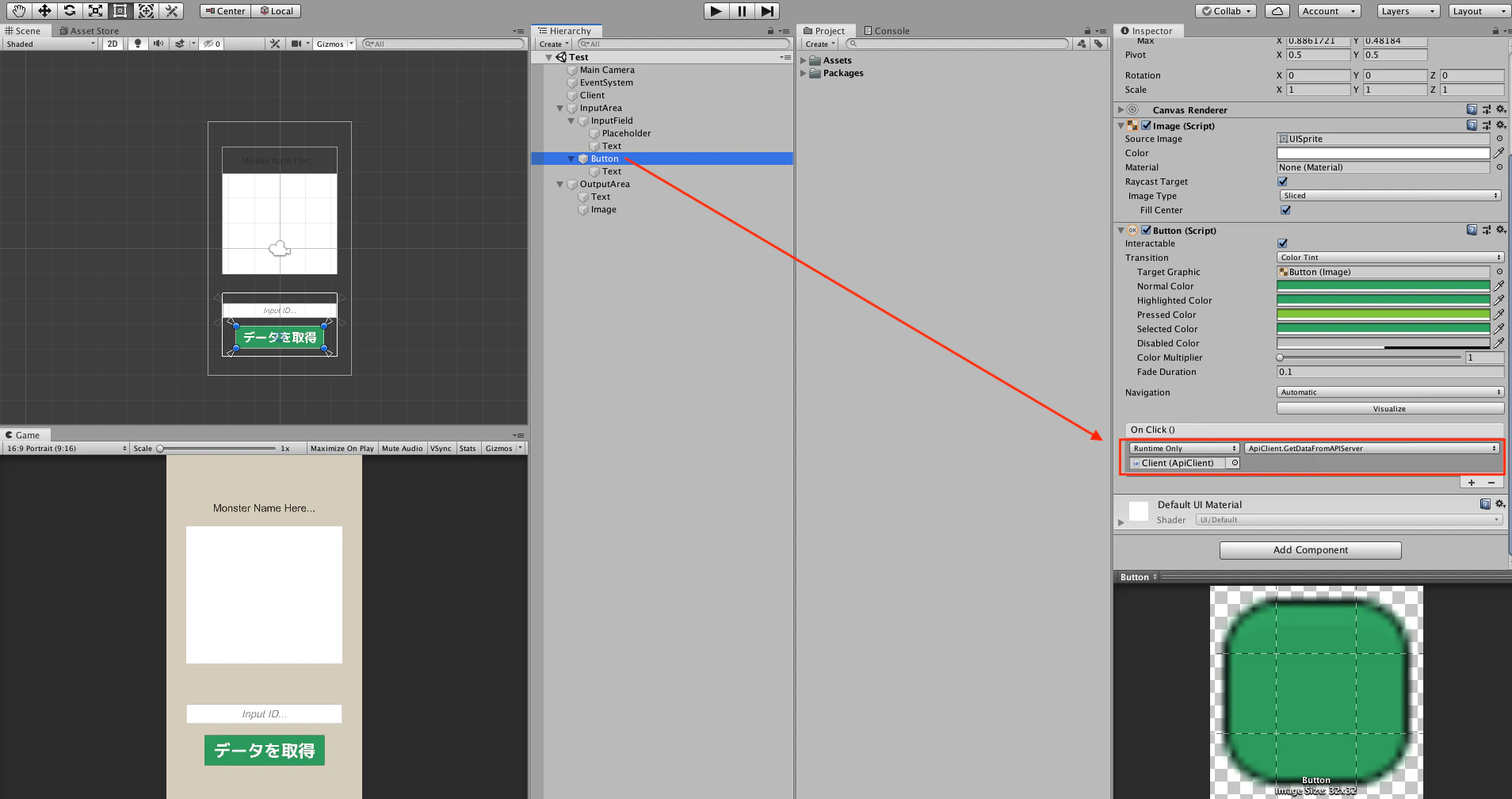Toggle Interactable checkbox
The height and width of the screenshot is (799, 1512).
1283,243
